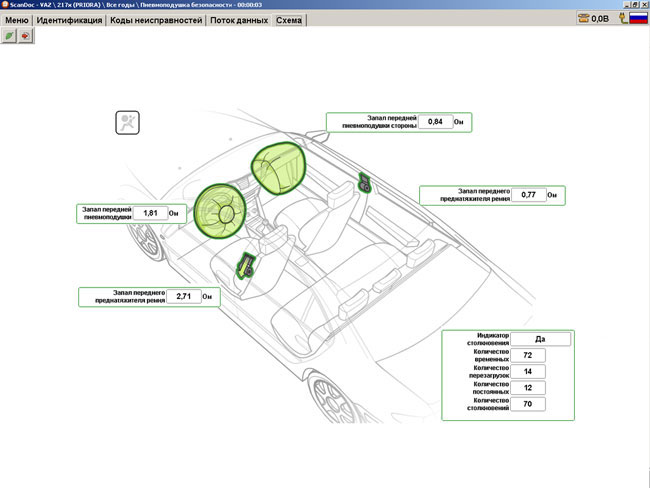650x488 pixels.
Task: Click the Индикатор столкновения value Да
Action: (540, 338)
